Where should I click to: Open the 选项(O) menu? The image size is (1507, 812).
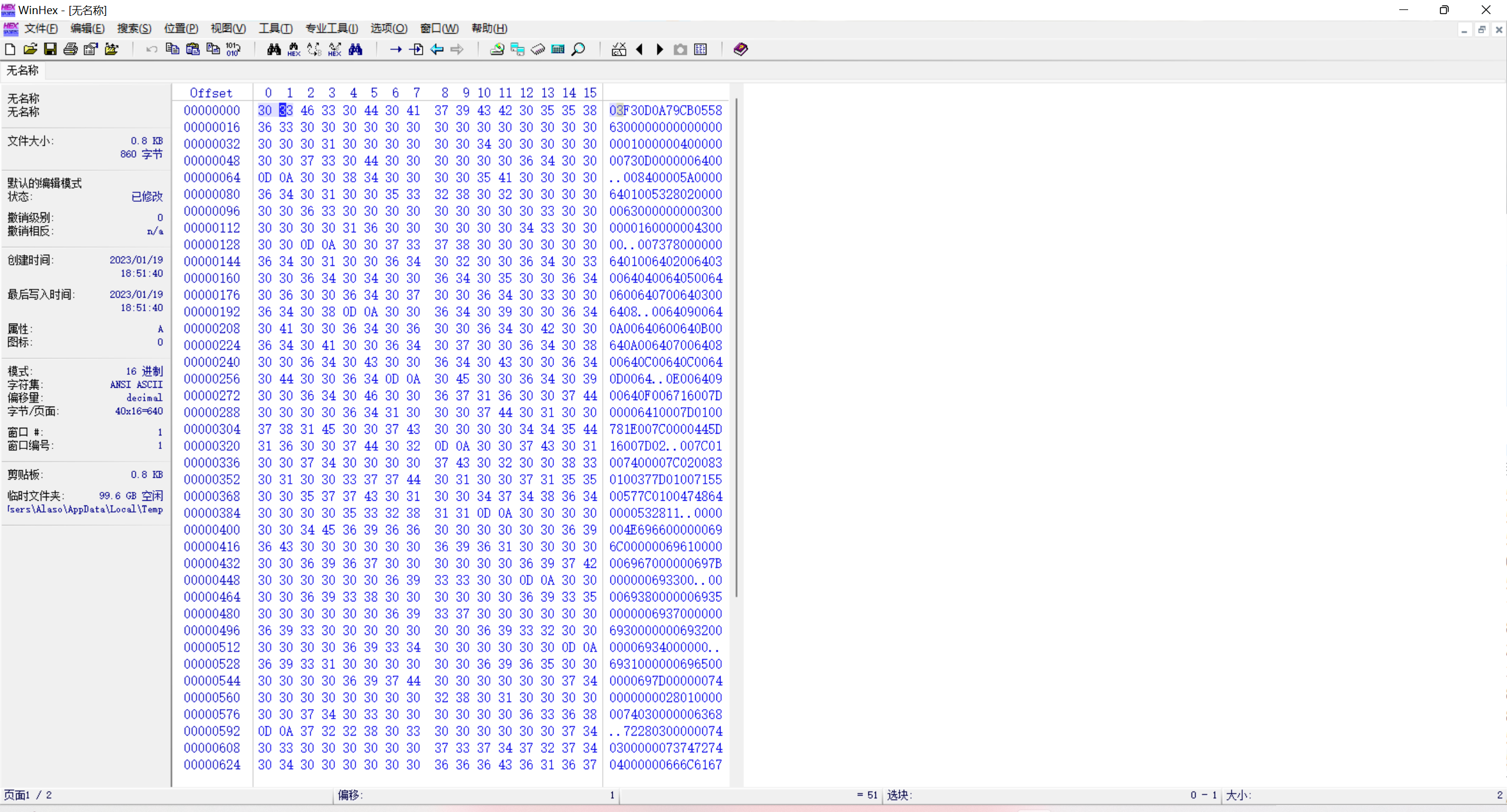[389, 28]
